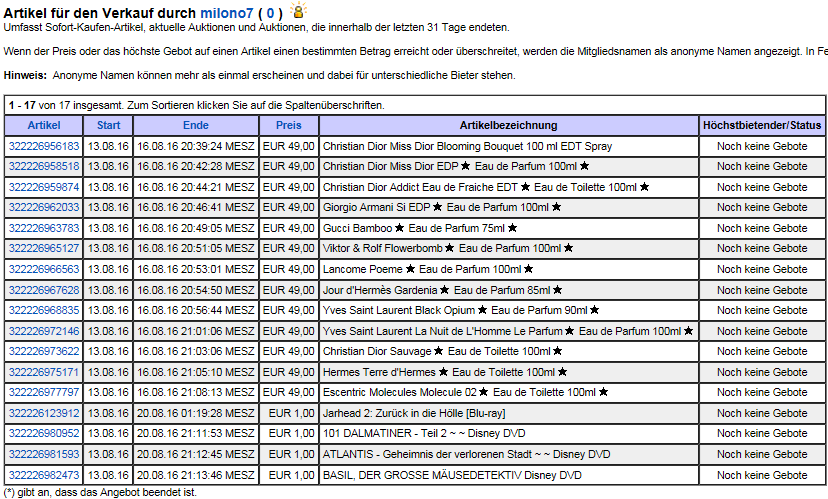Open item 322226966563

click(44, 269)
